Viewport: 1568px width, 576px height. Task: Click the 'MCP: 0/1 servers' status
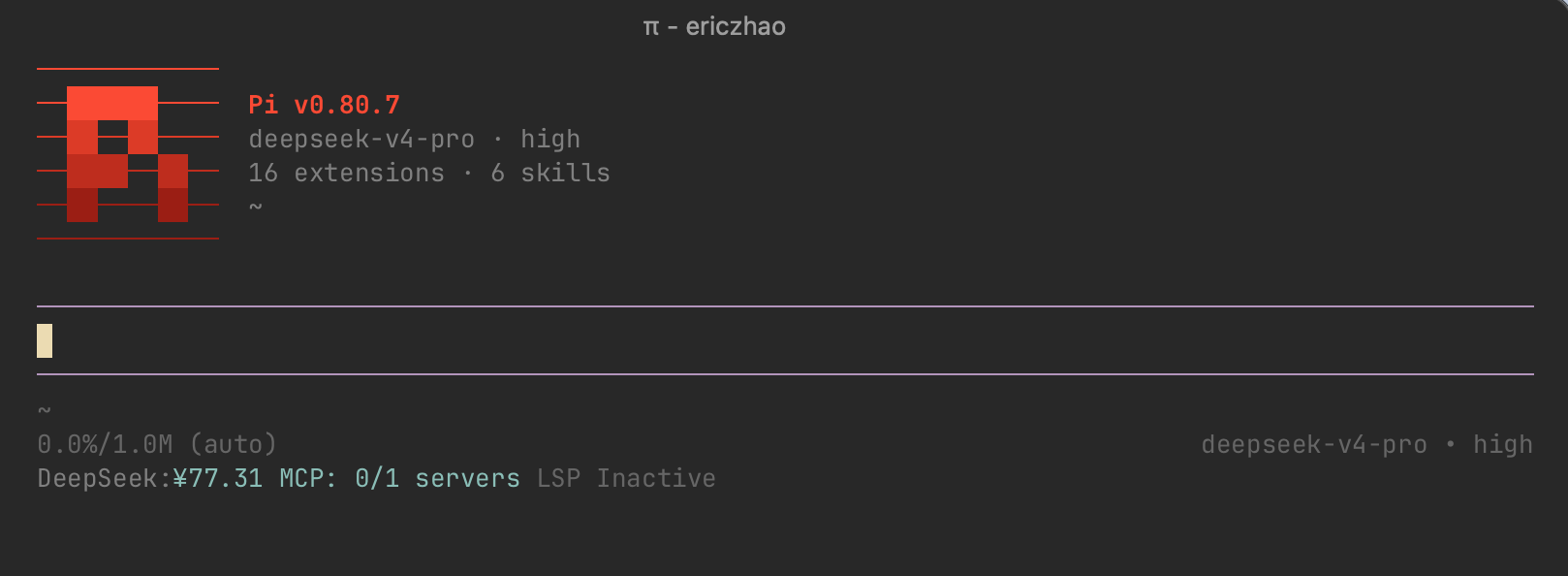pyautogui.click(x=400, y=478)
